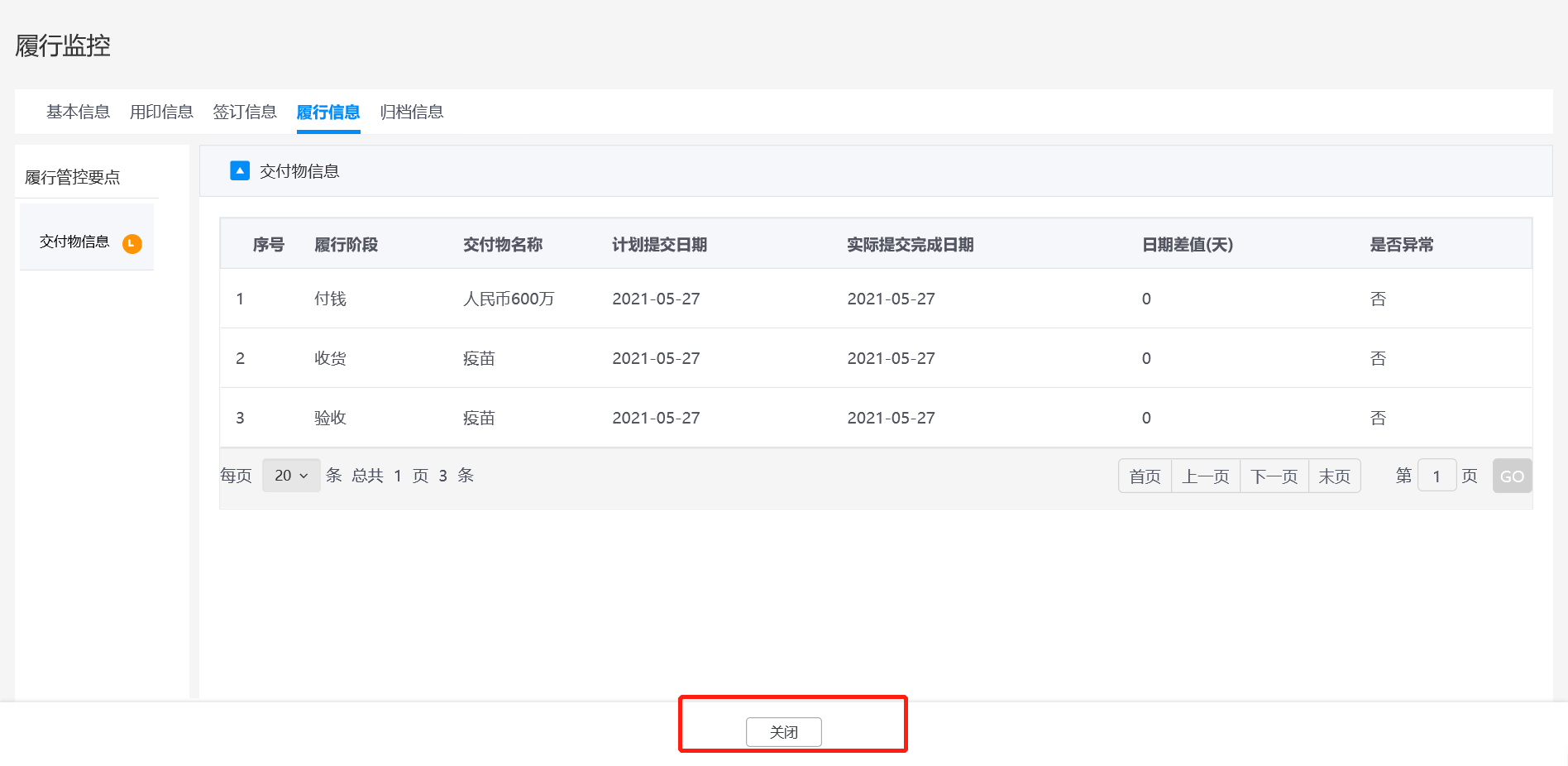1568x766 pixels.
Task: Jump to 首页 in pagination
Action: pos(1145,476)
